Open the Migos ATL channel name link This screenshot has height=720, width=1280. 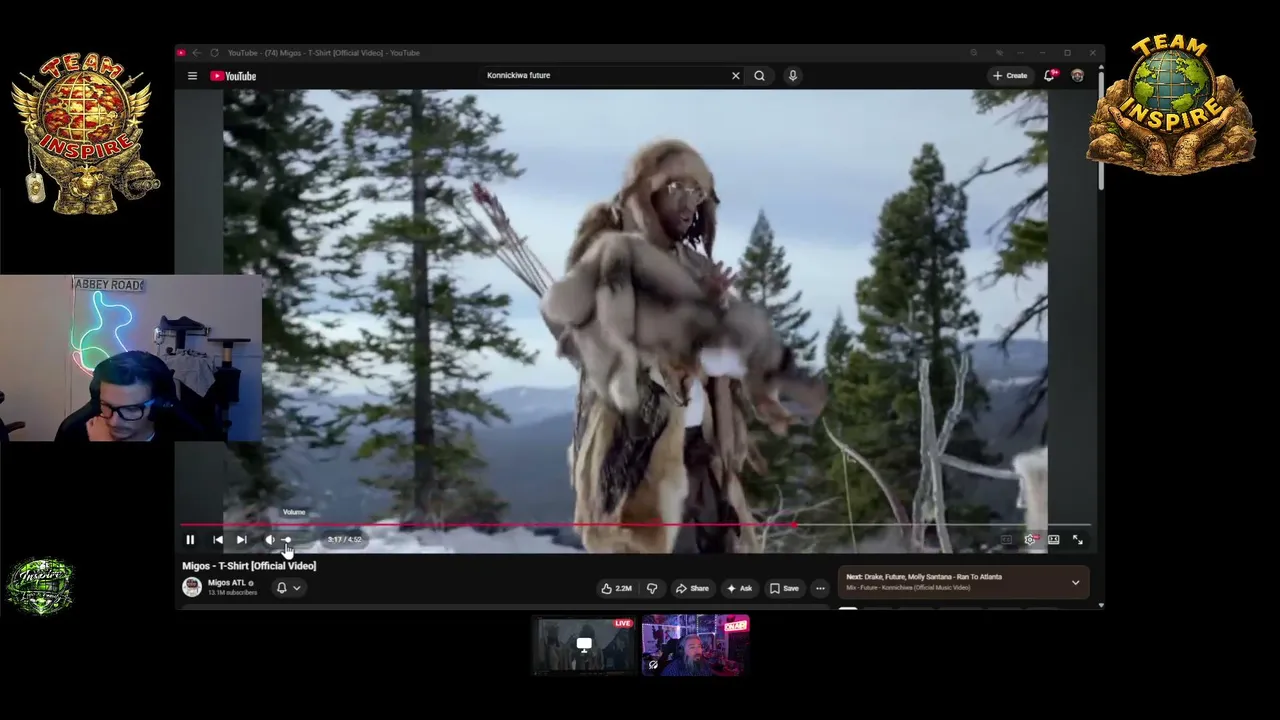[227, 583]
